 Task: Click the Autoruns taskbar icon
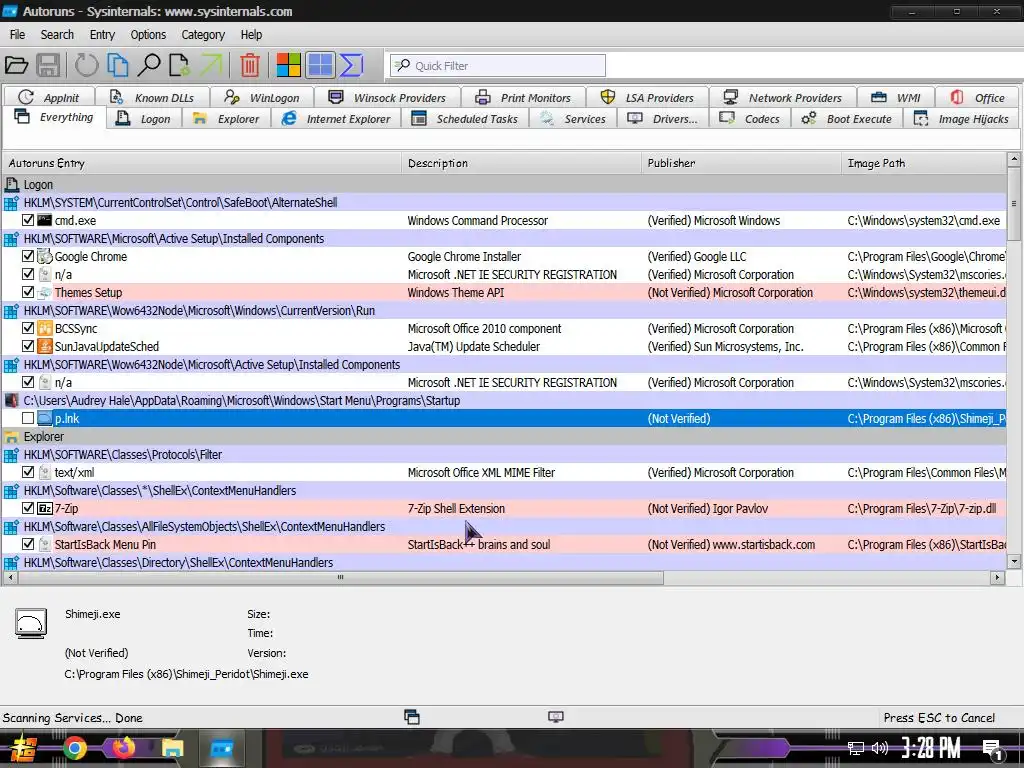[222, 748]
